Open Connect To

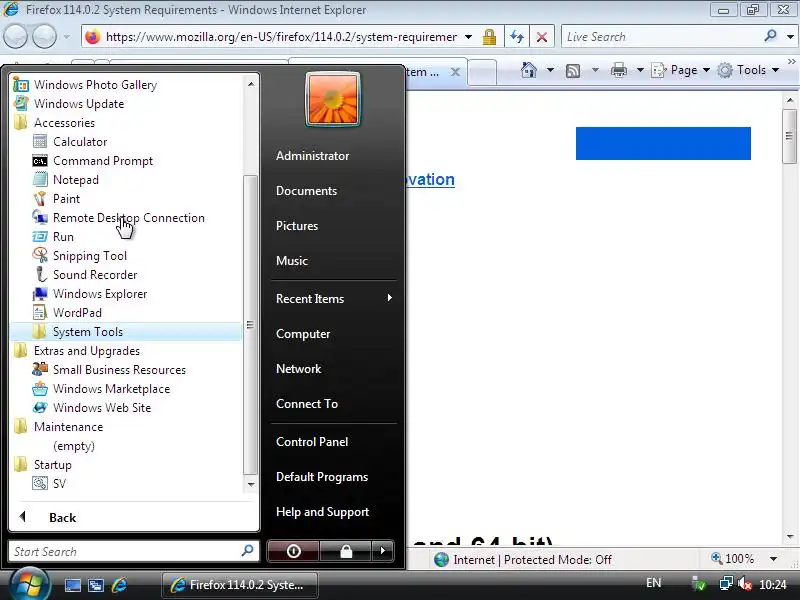[x=307, y=404]
